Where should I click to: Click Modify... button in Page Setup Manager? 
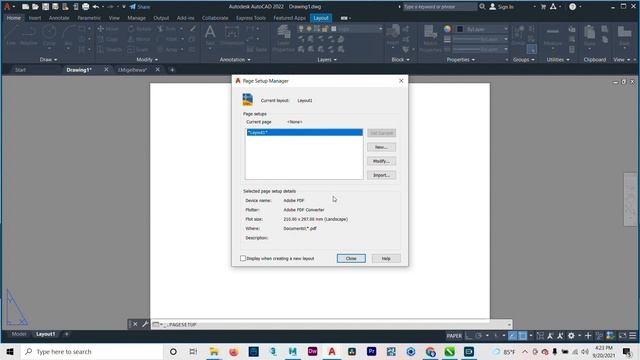(381, 161)
